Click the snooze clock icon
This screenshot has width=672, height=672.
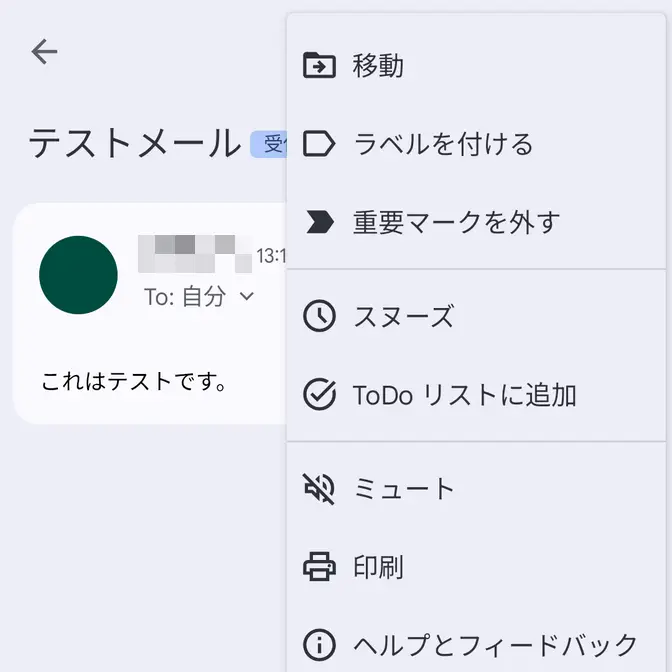[319, 317]
